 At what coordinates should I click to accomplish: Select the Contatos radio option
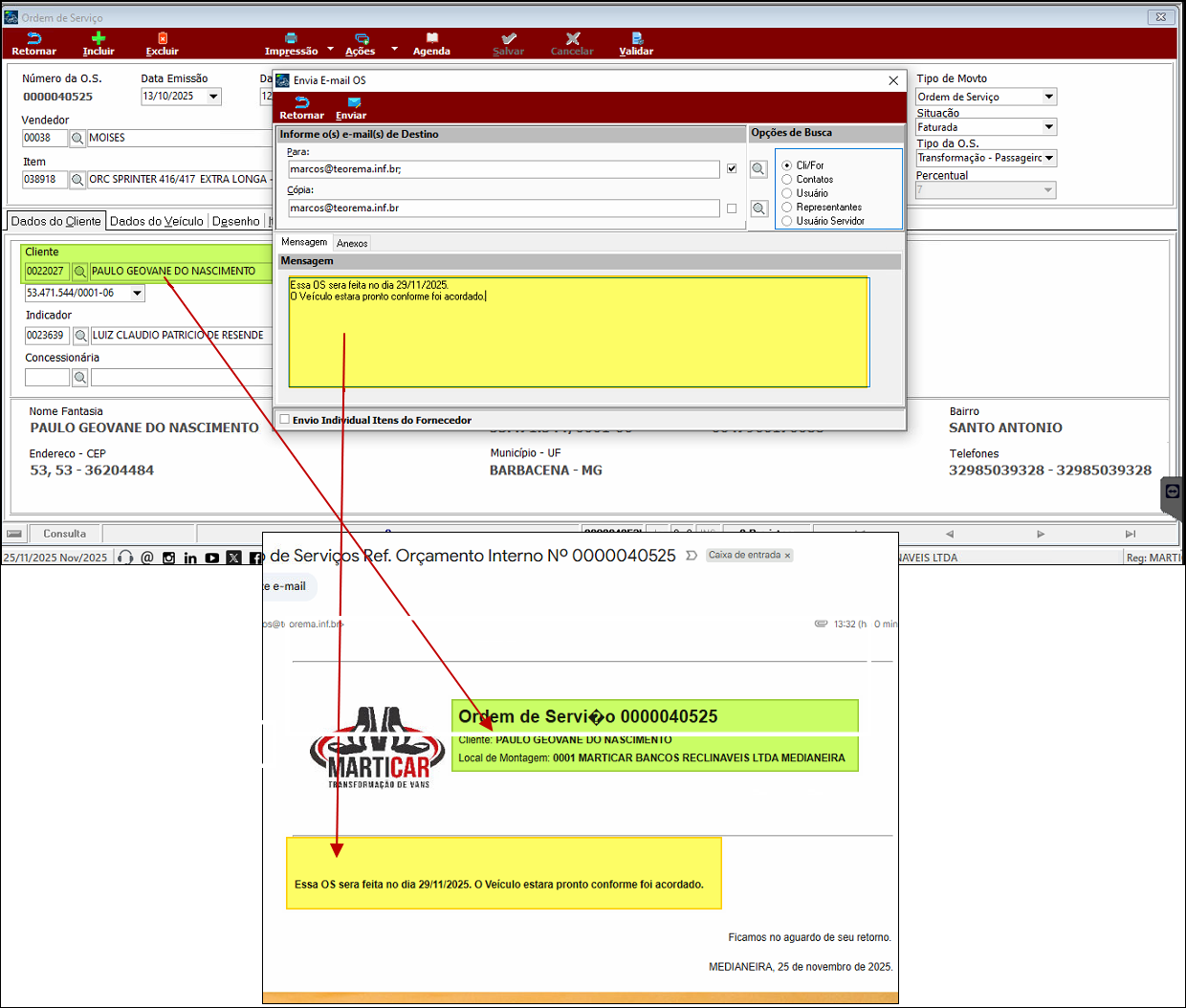[x=787, y=180]
